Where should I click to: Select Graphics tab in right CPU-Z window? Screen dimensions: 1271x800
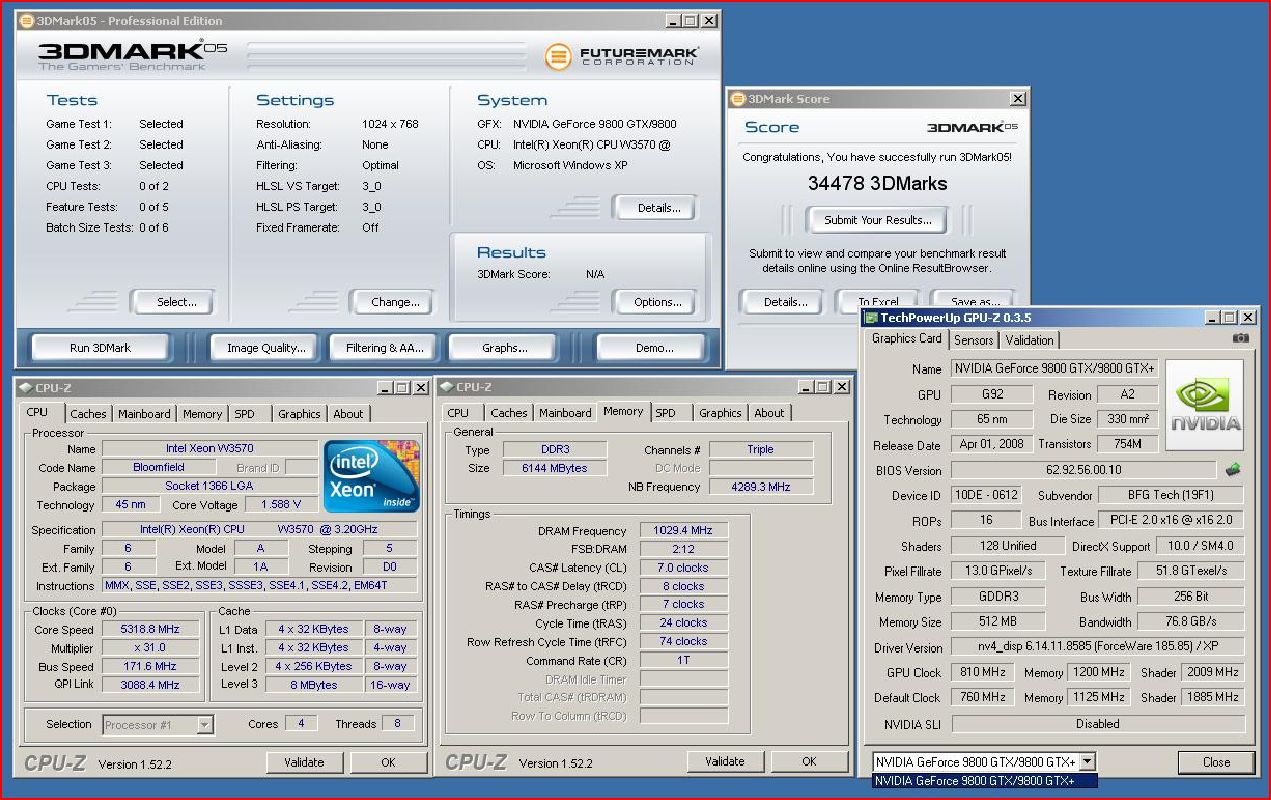point(720,413)
